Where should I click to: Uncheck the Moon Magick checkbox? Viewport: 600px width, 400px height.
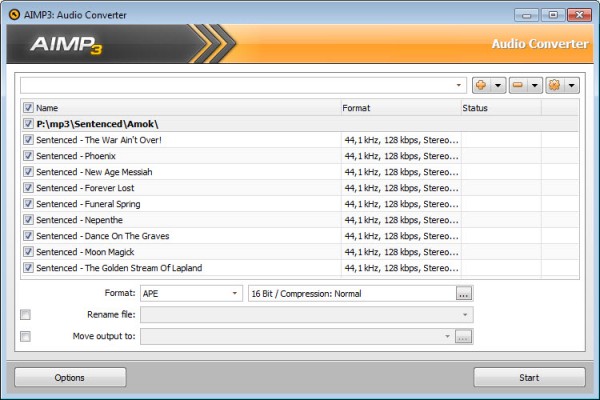28,252
